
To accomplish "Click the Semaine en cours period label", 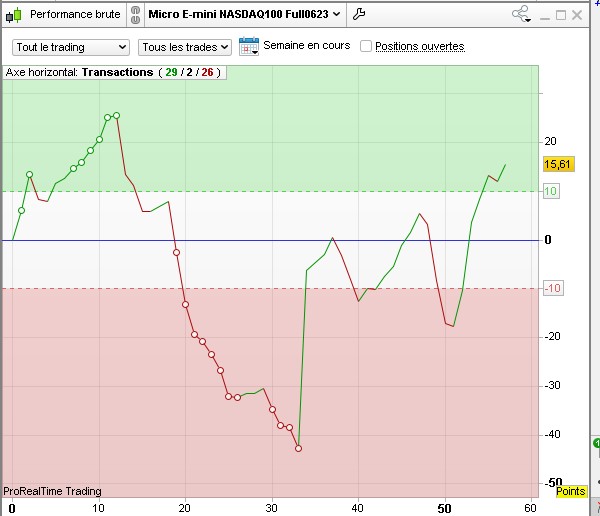I will pos(307,46).
